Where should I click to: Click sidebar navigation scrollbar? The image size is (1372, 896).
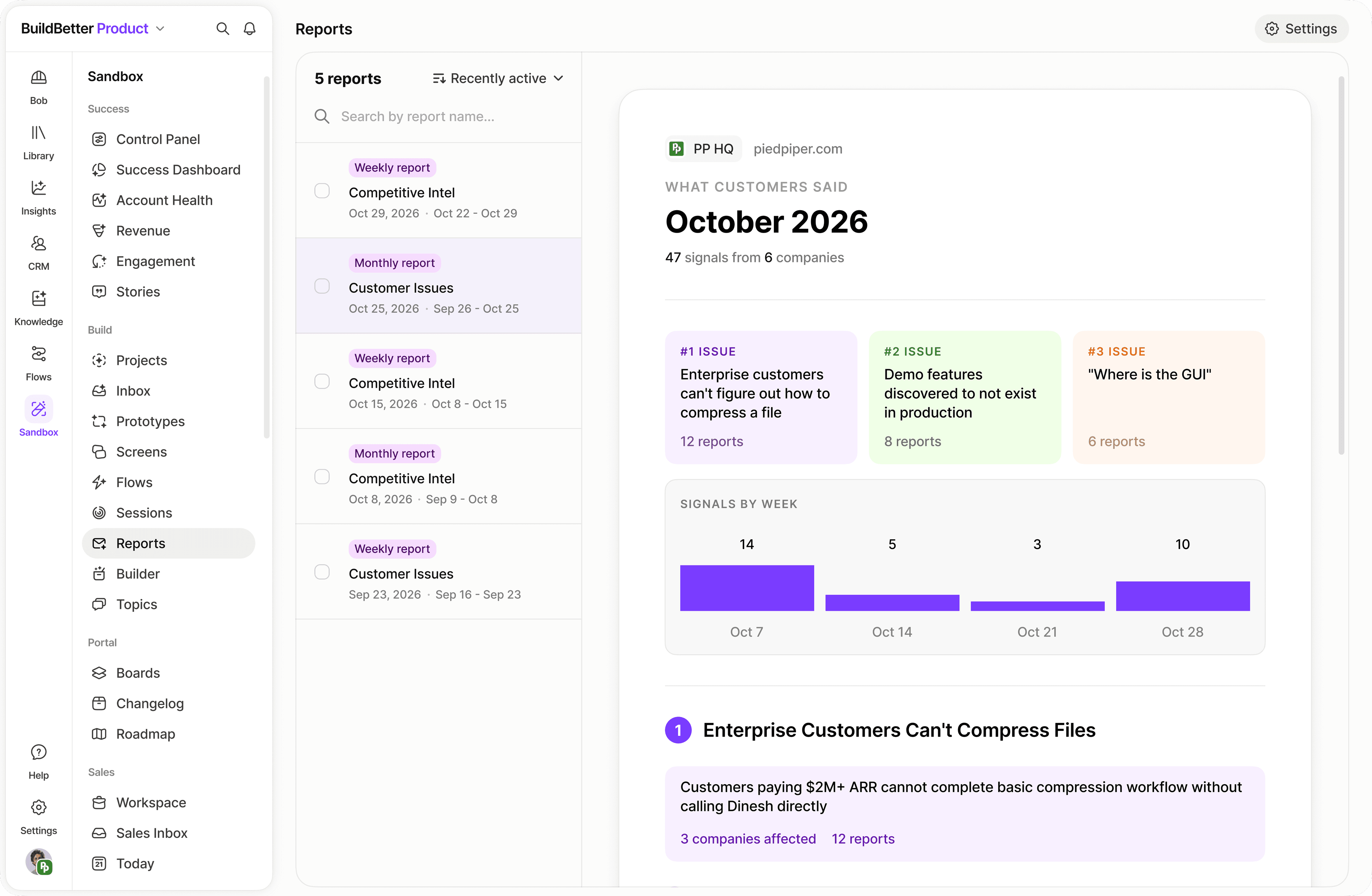[x=266, y=258]
